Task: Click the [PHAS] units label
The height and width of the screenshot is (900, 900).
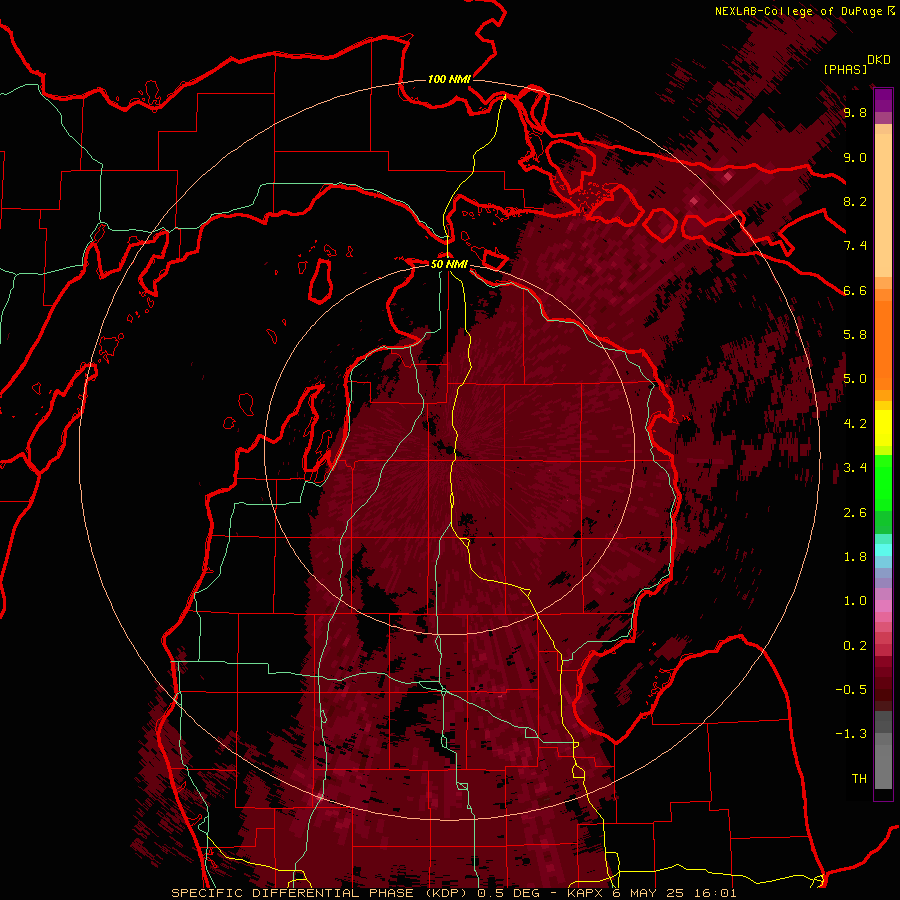Action: (x=845, y=69)
